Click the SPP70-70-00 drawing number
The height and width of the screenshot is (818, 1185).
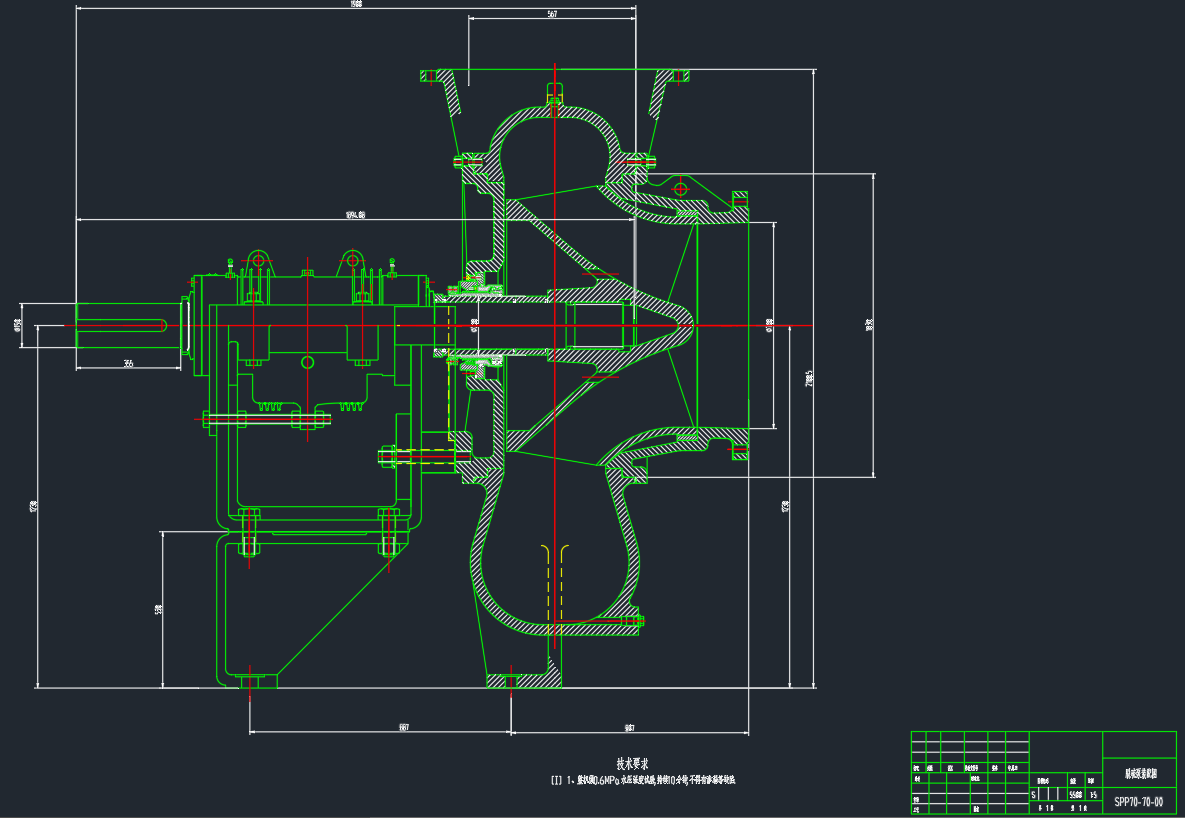point(1138,801)
